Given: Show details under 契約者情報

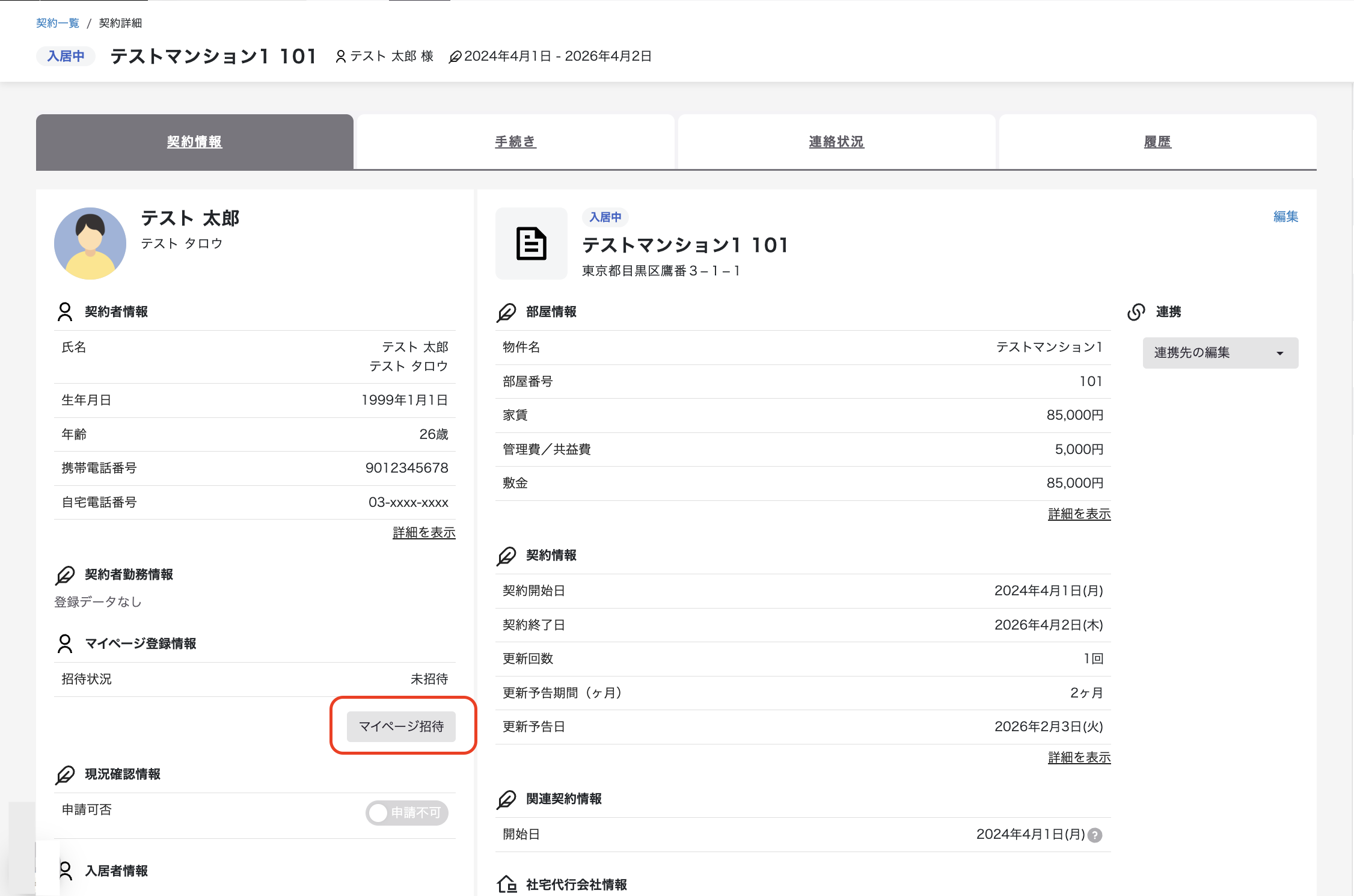Looking at the screenshot, I should pyautogui.click(x=424, y=532).
